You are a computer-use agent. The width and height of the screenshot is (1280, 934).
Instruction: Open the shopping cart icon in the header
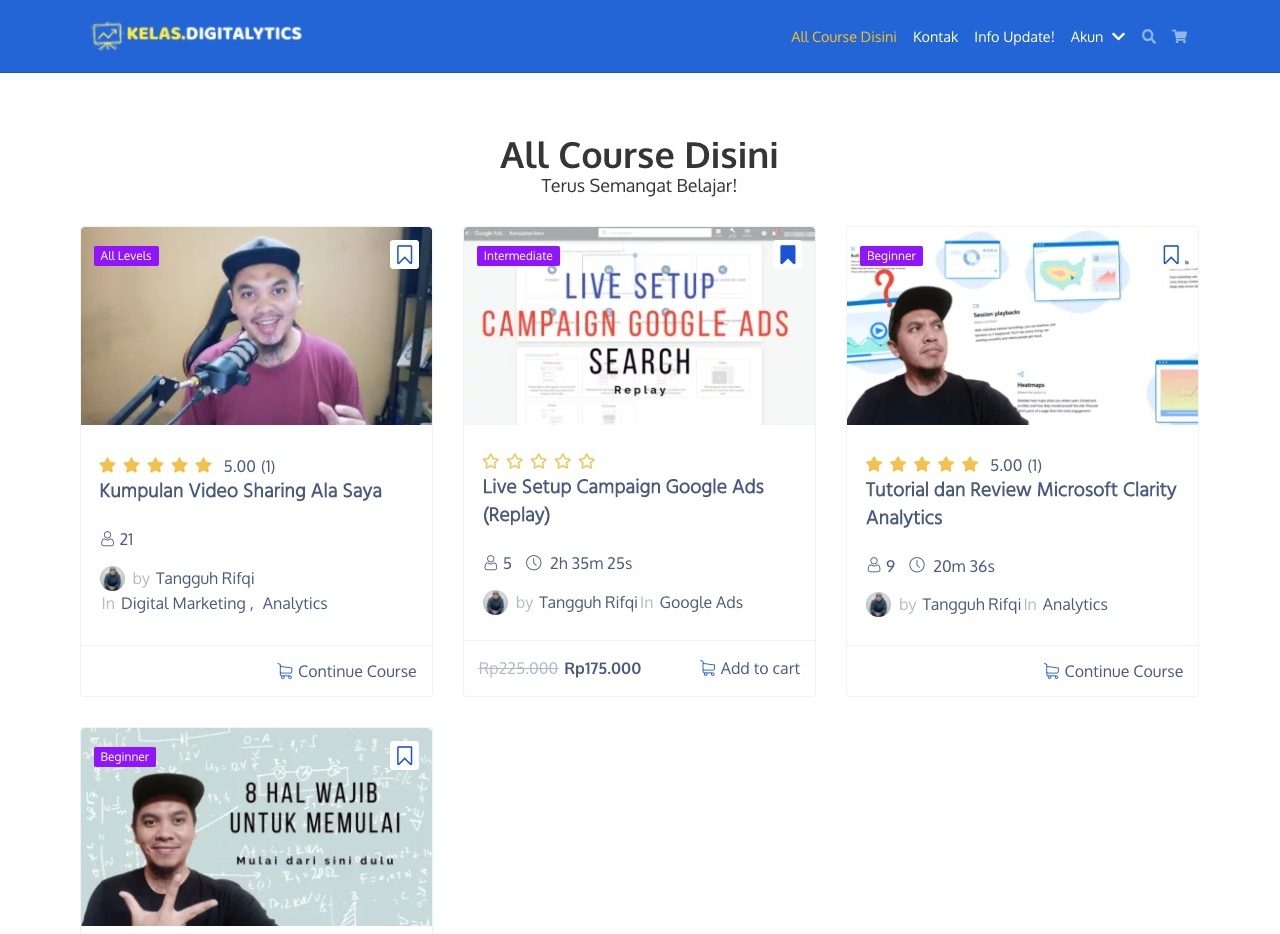1180,37
